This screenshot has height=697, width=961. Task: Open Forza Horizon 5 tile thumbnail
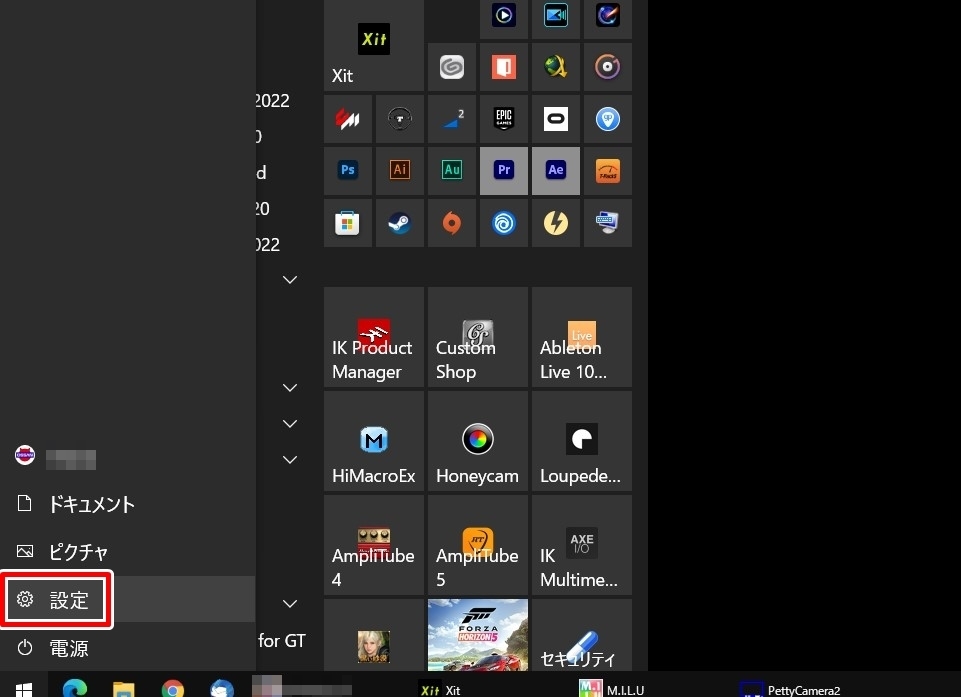point(478,635)
